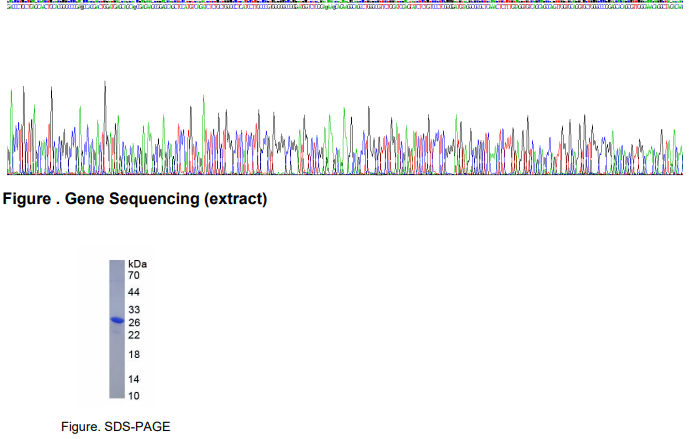Select the 26 kDa marker label

134,323
